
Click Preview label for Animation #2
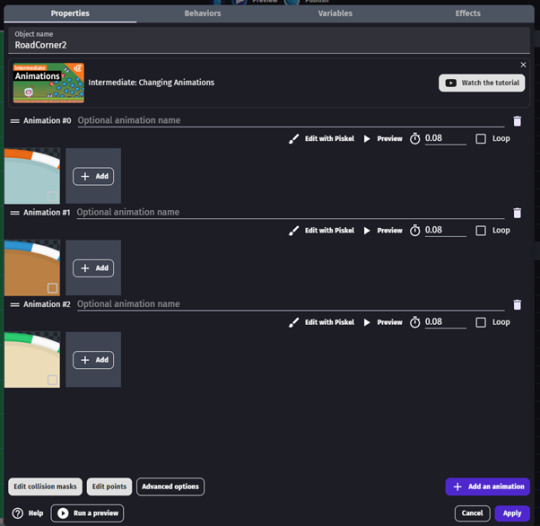pyautogui.click(x=390, y=322)
